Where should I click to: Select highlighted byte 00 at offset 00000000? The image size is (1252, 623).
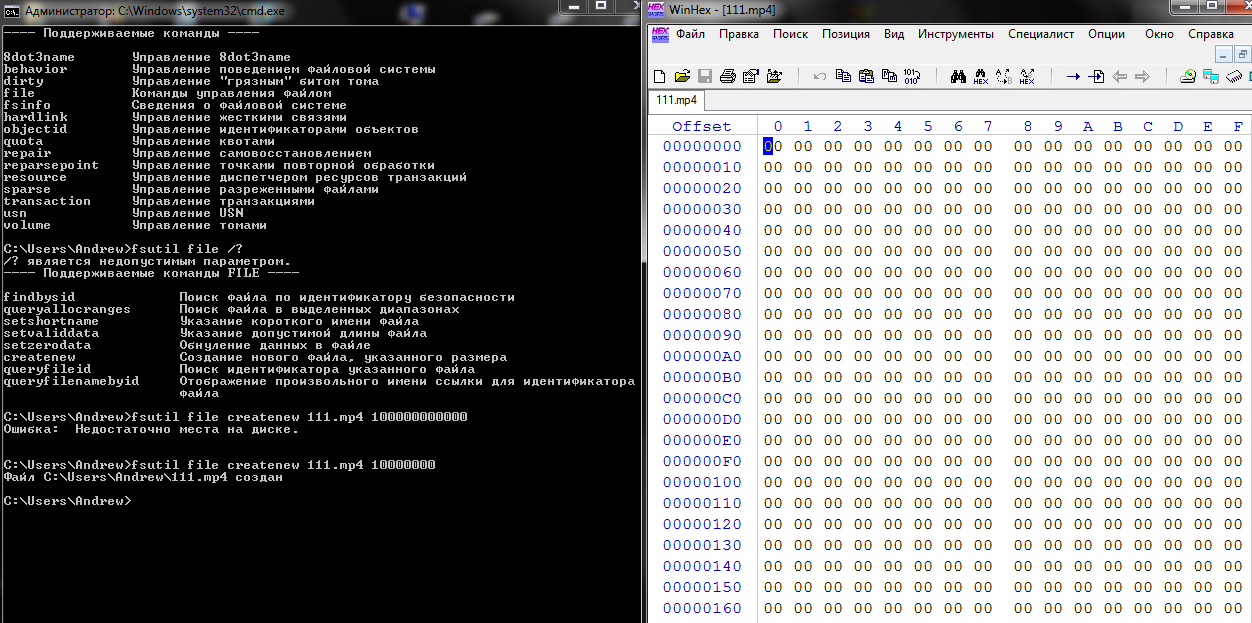click(773, 146)
